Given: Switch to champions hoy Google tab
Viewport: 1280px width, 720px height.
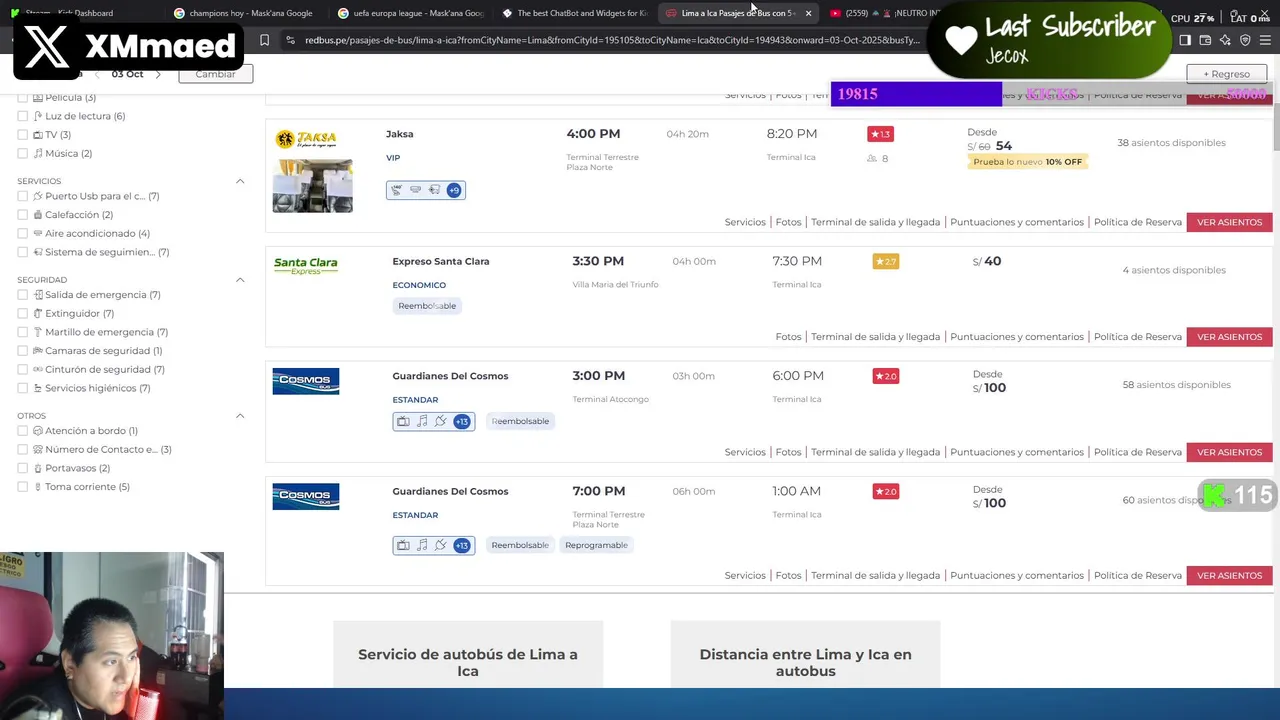Looking at the screenshot, I should point(241,13).
